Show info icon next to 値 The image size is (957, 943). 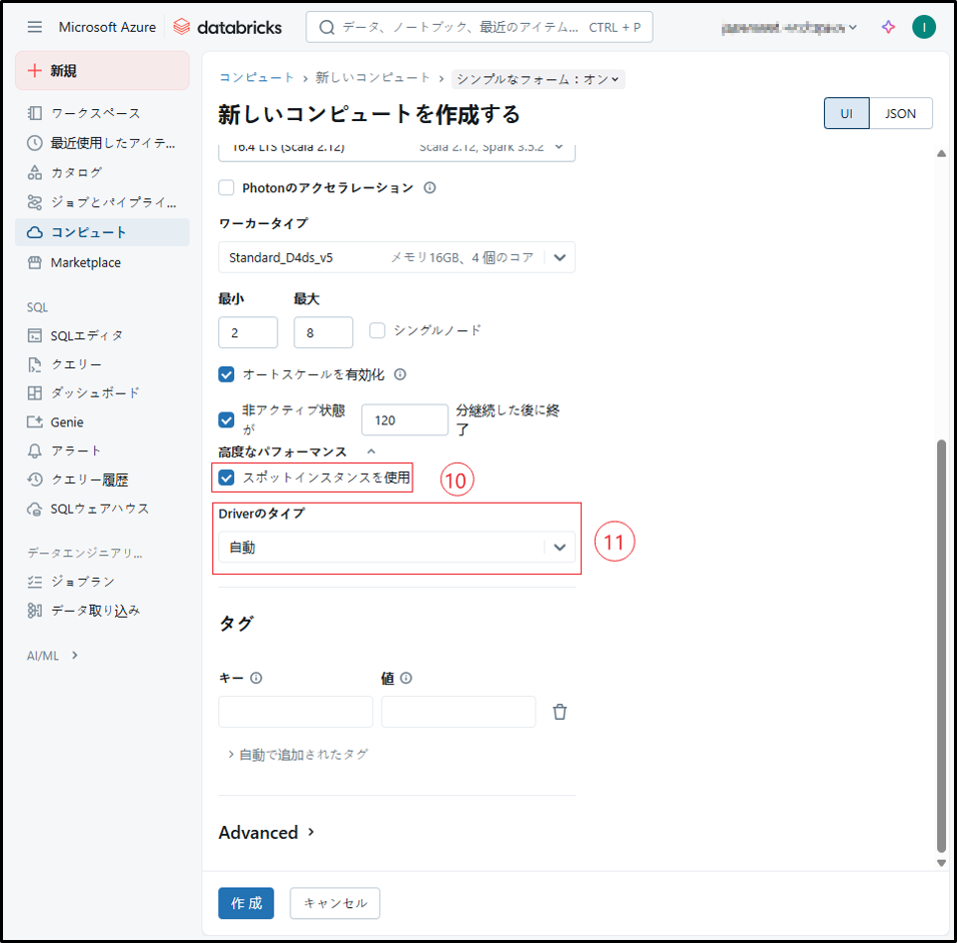click(406, 678)
